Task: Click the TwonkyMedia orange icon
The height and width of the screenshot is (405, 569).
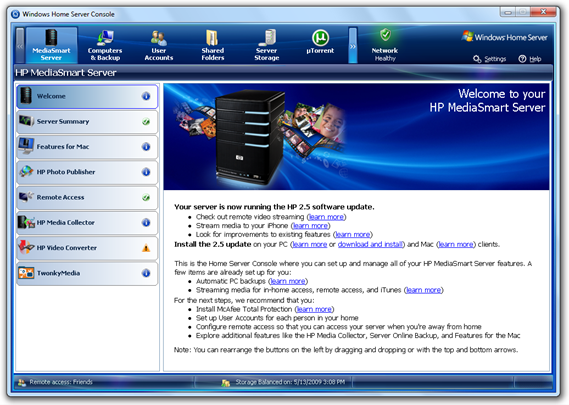Action: tap(26, 273)
